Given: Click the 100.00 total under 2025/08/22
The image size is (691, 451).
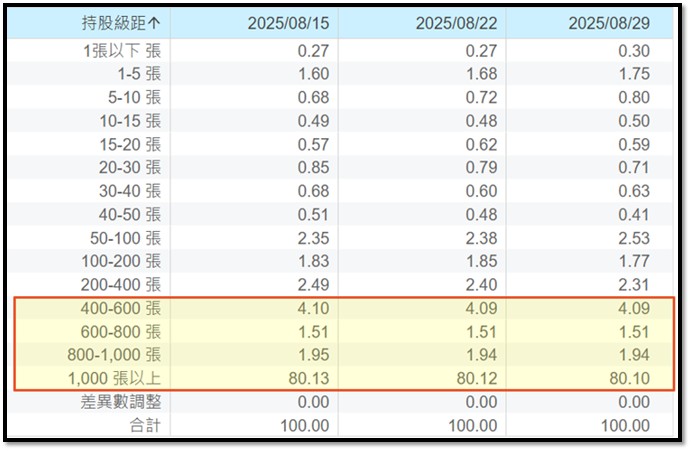Looking at the screenshot, I should point(473,426).
